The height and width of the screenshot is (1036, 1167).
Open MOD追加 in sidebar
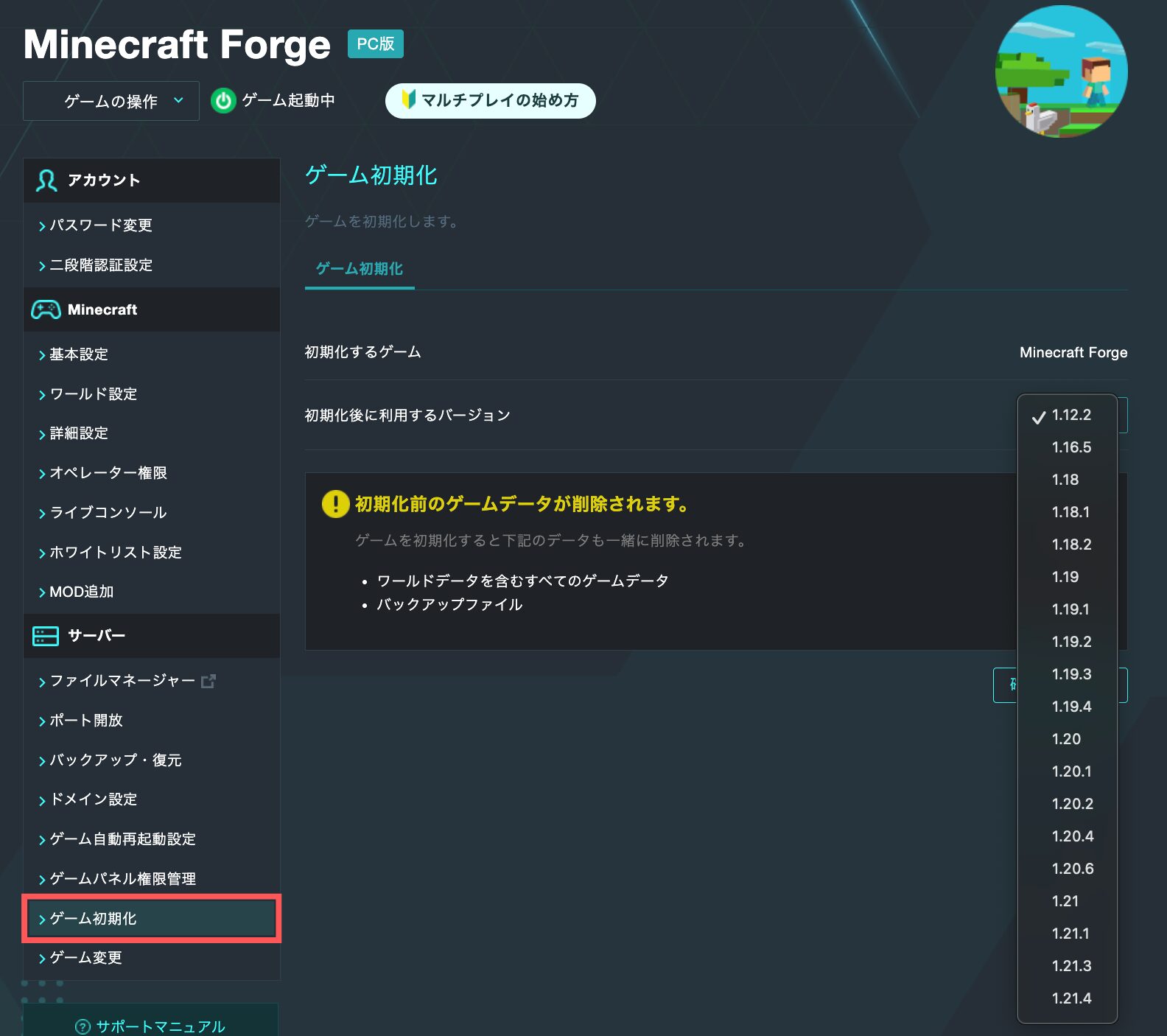click(x=81, y=592)
